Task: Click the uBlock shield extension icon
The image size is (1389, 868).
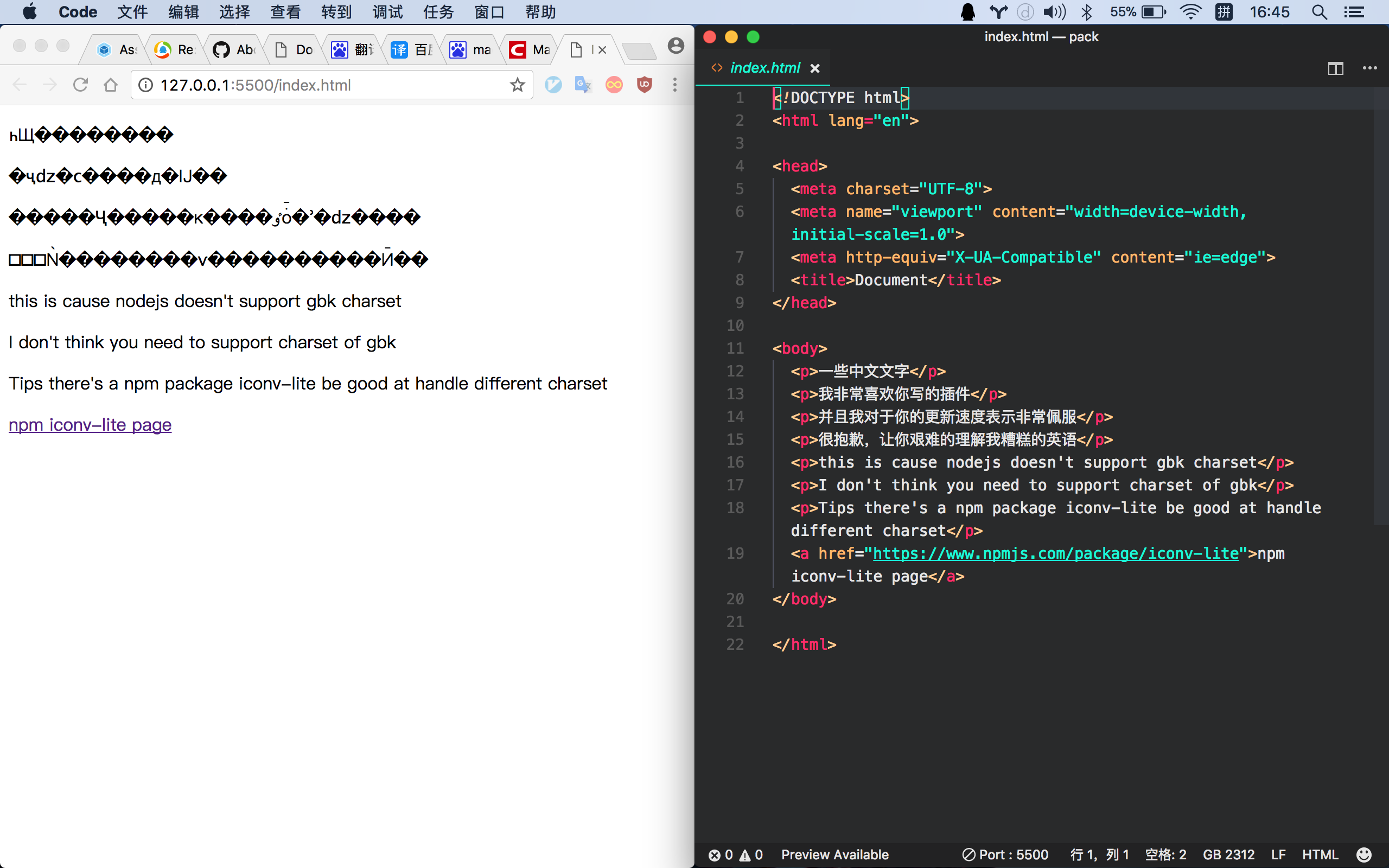Action: pyautogui.click(x=644, y=85)
